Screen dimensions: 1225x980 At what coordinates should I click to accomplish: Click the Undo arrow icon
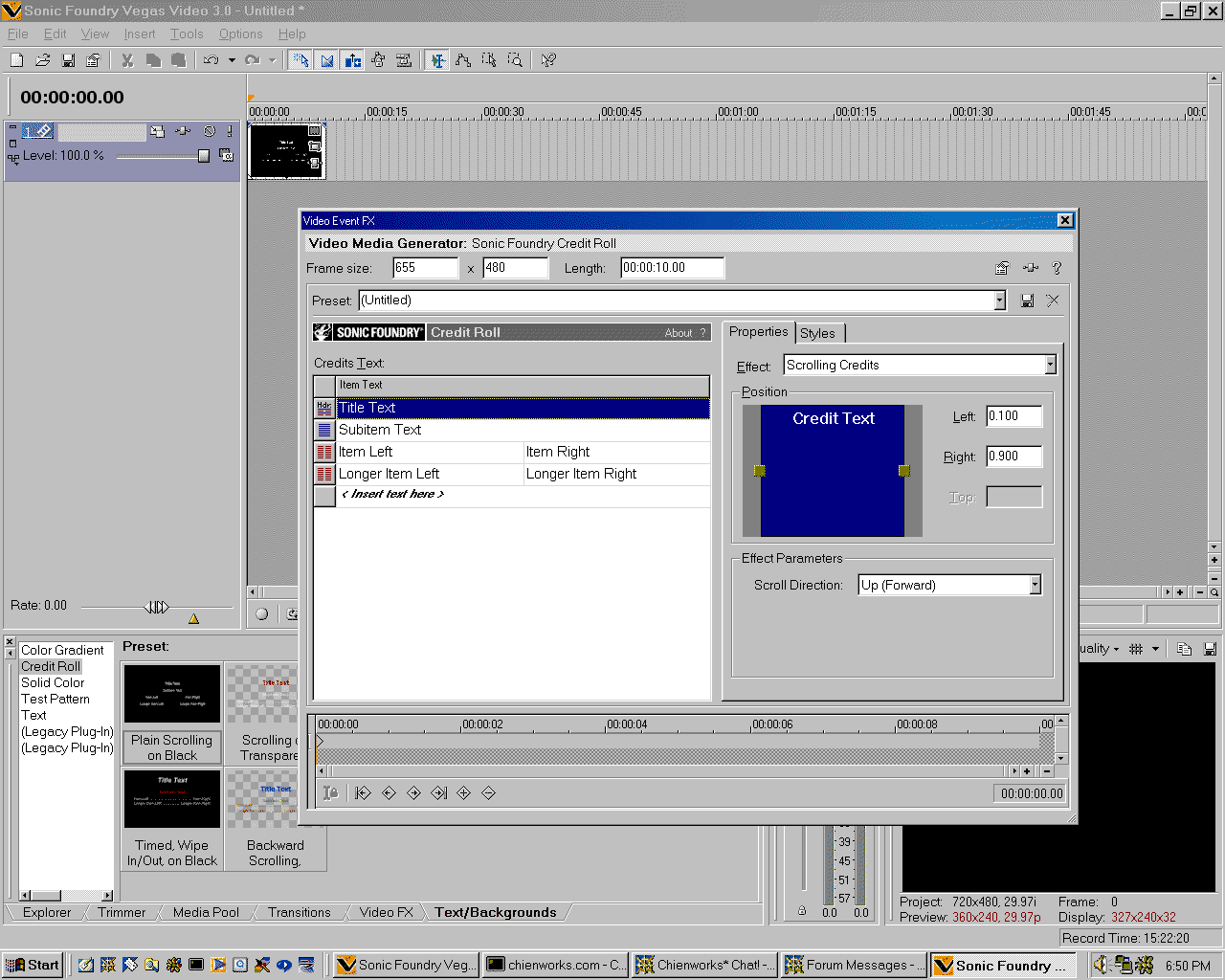click(211, 60)
